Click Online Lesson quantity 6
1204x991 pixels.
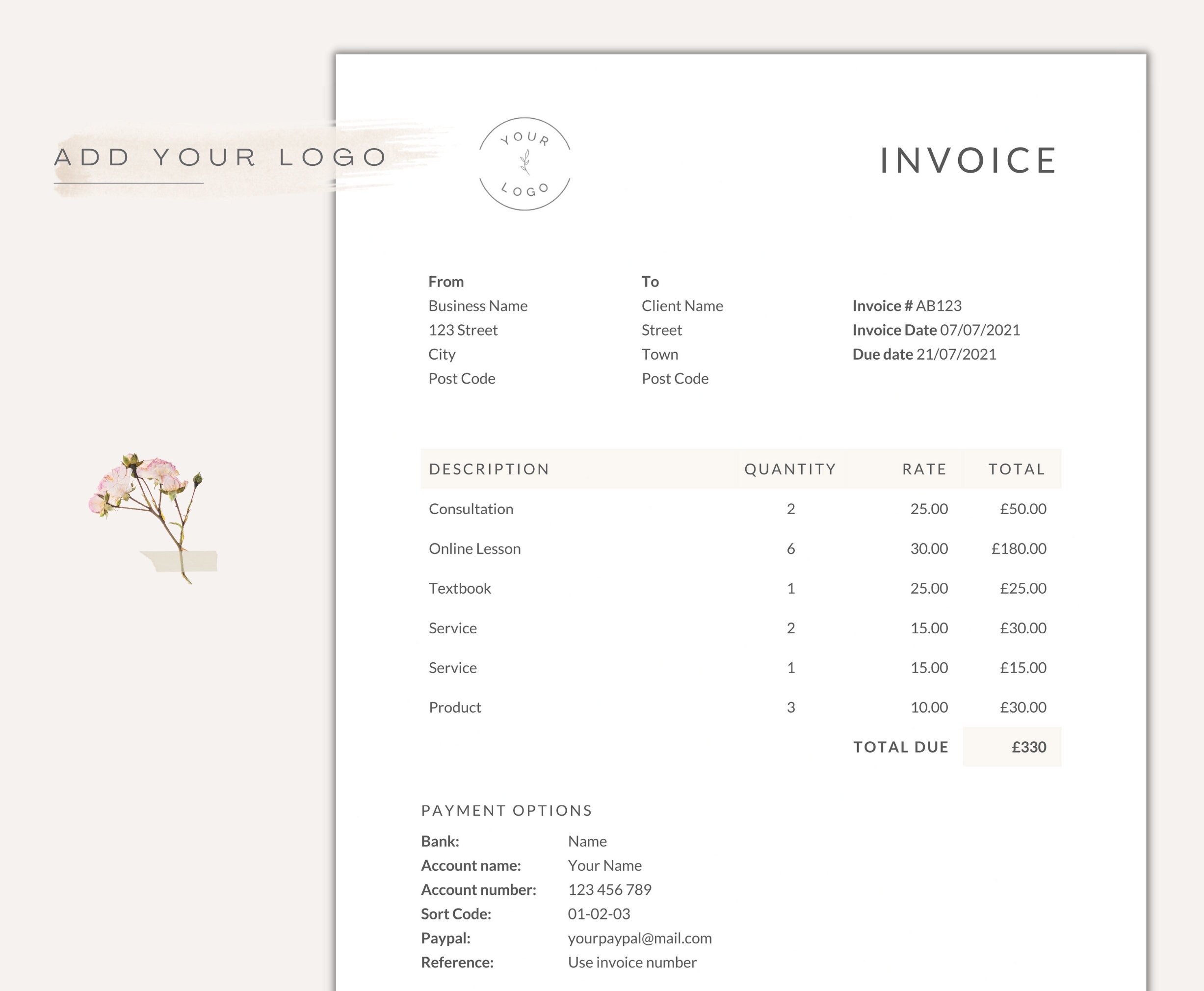click(791, 548)
